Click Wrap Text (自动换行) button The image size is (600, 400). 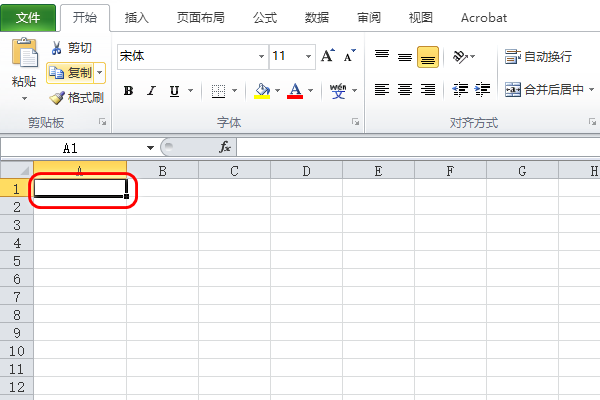[538, 57]
